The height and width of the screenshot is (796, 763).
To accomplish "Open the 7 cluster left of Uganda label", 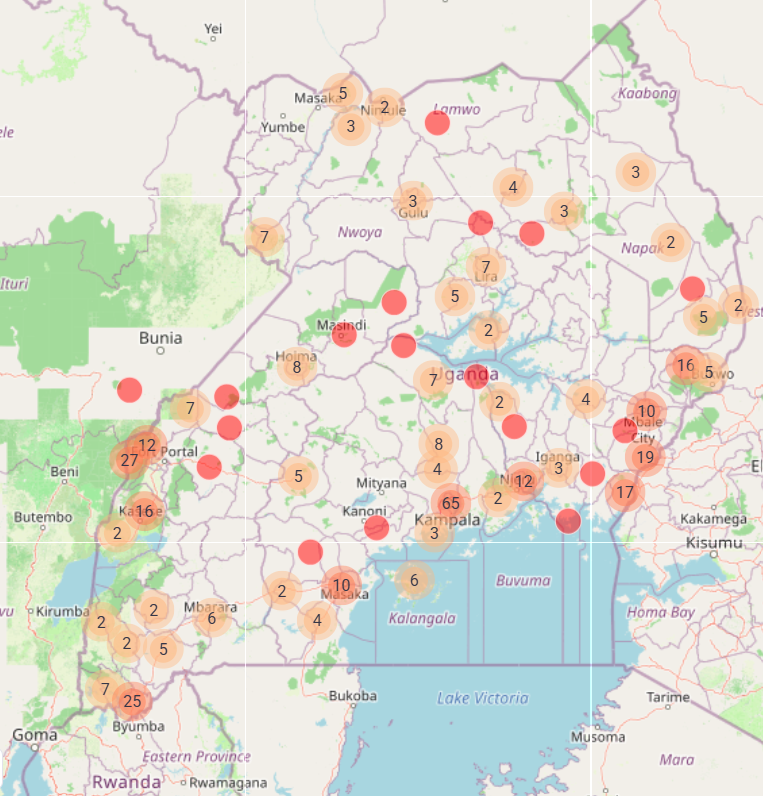I will 433,380.
